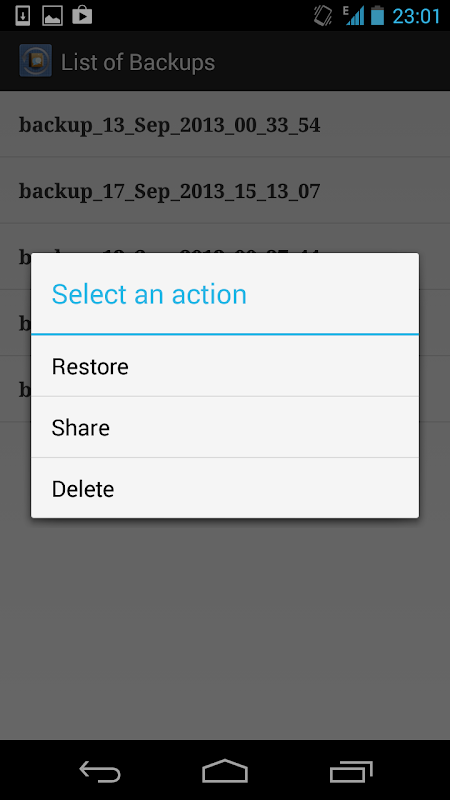This screenshot has width=450, height=800.
Task: Select backup_17_Sep_2013_15_13_07 entry
Action: click(225, 190)
